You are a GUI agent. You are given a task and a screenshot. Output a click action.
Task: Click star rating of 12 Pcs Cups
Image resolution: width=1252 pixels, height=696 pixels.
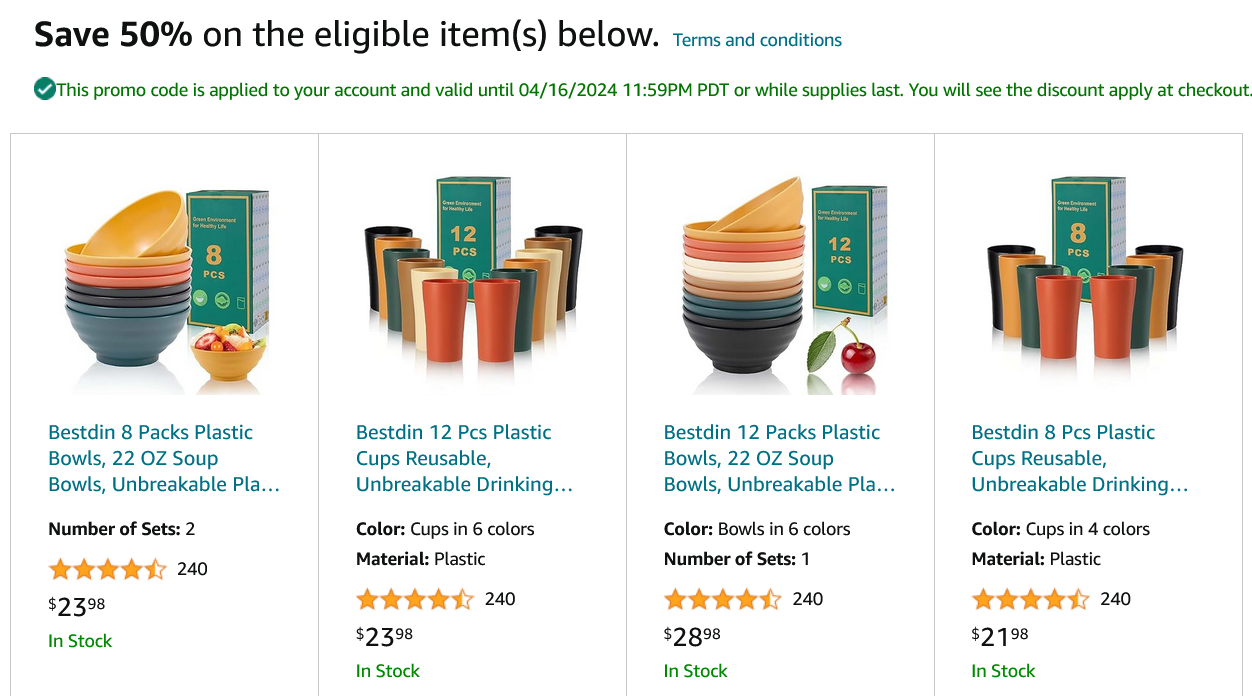tap(415, 600)
